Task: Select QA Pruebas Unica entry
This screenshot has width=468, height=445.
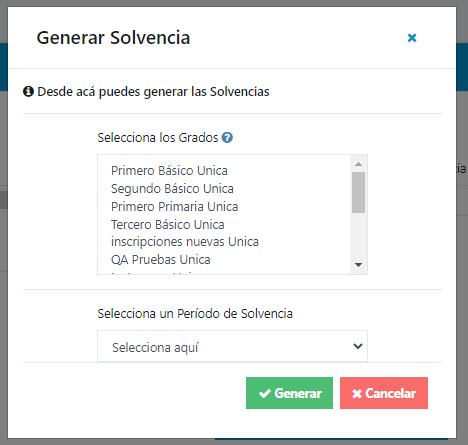Action: tap(161, 260)
